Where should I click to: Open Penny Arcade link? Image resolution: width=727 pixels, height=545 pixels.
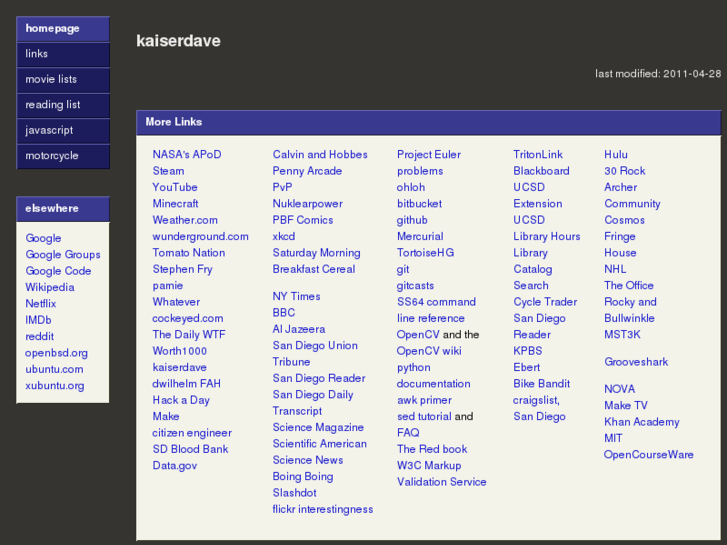coord(307,171)
